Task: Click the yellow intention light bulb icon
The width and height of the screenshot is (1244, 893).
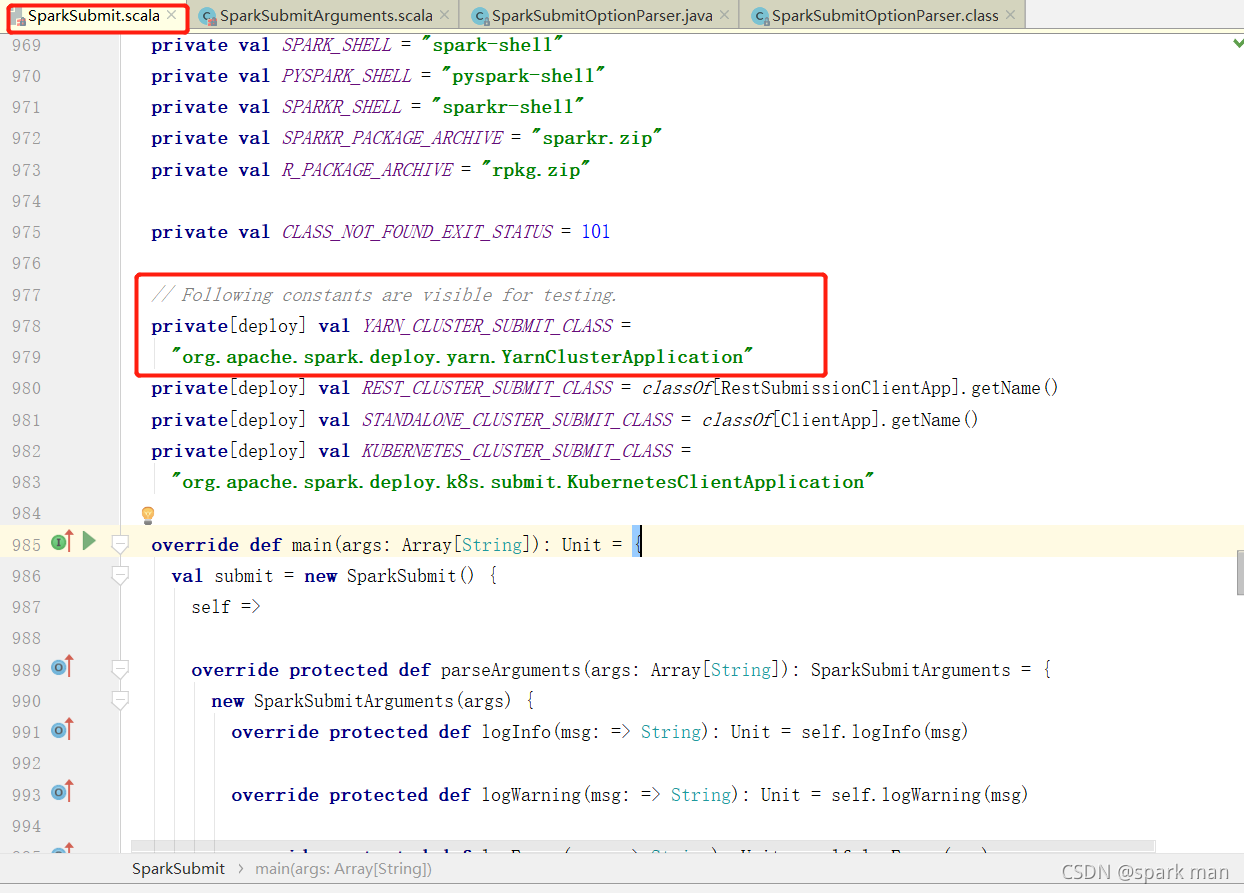Action: point(148,515)
